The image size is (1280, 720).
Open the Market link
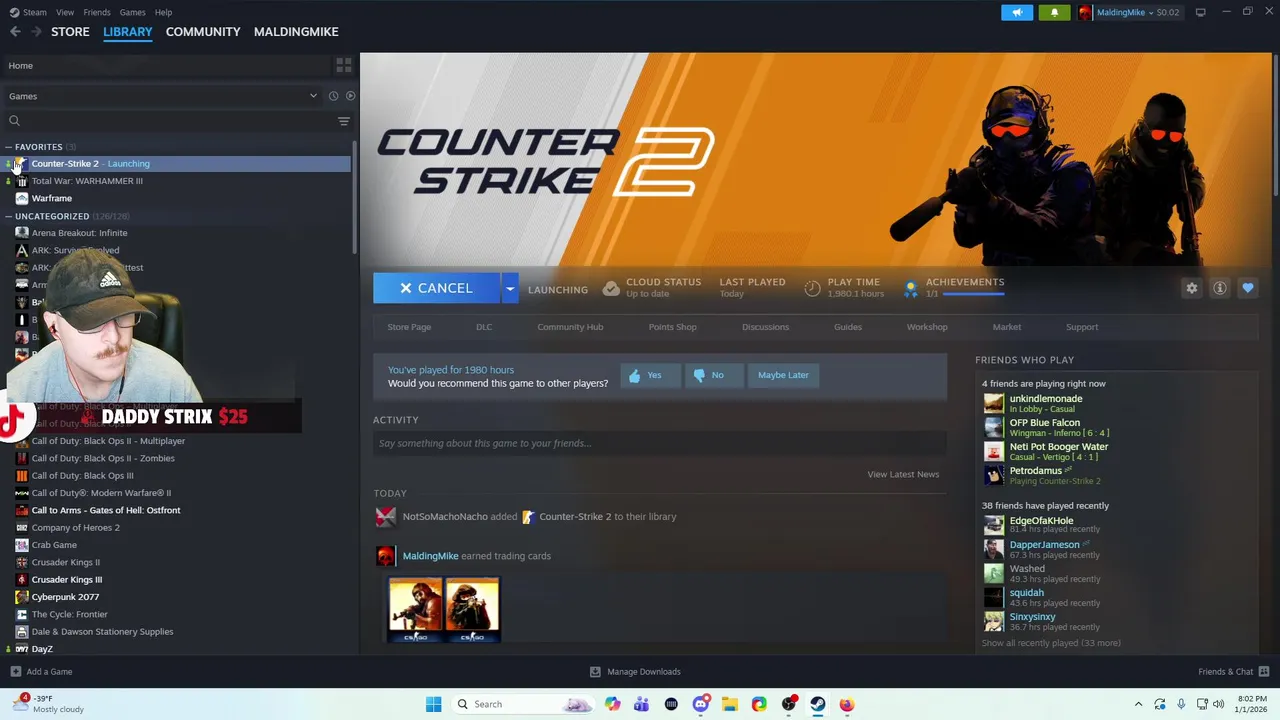[1007, 327]
